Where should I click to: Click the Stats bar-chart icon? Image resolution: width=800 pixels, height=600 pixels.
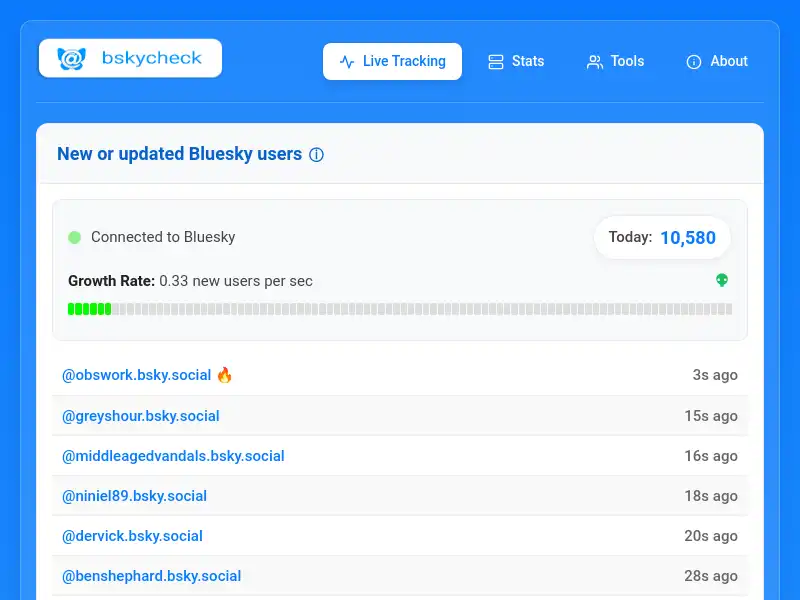pos(494,61)
